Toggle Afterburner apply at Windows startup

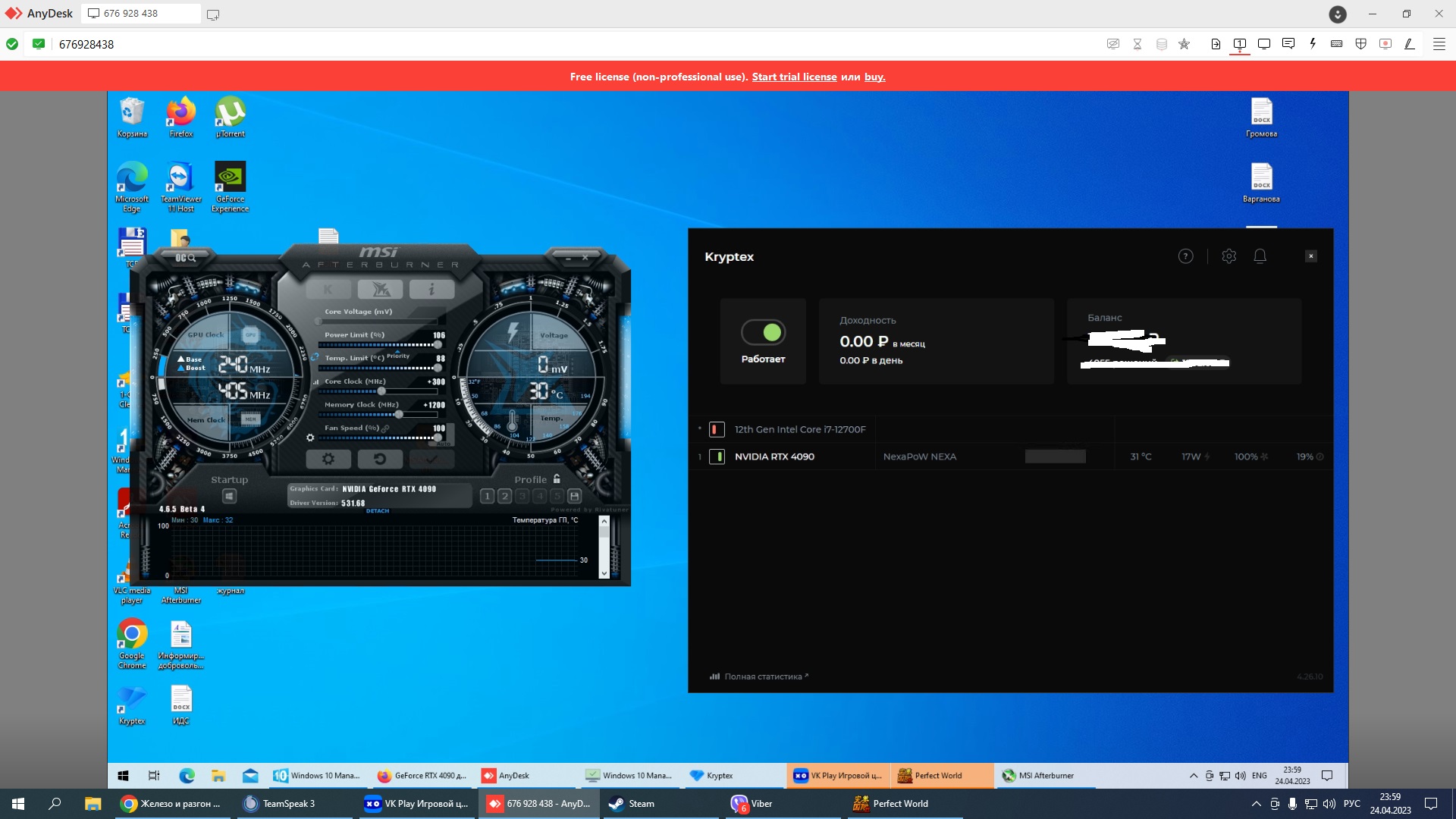click(x=229, y=496)
